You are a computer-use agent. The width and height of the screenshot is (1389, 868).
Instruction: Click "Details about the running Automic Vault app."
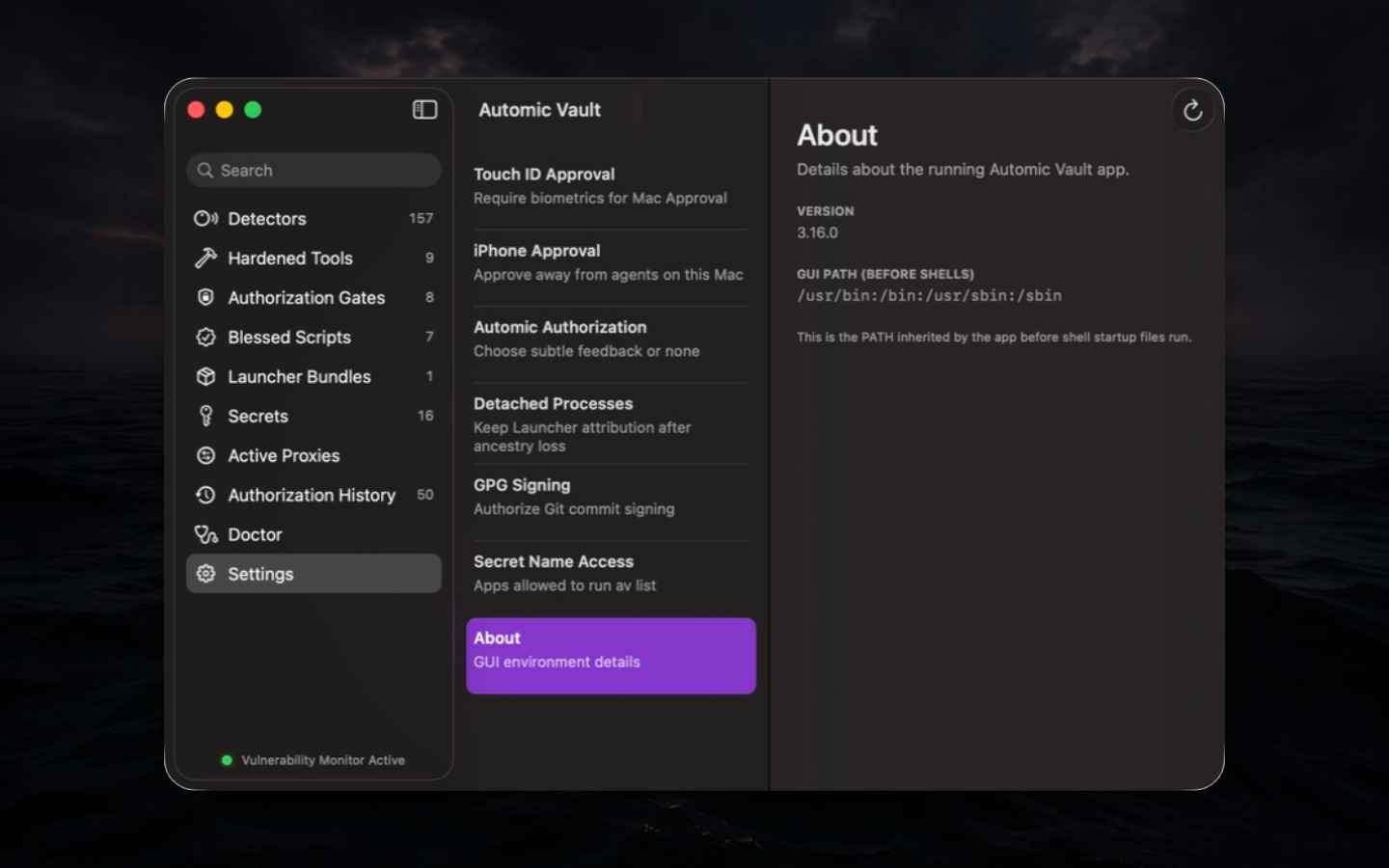[x=963, y=170]
